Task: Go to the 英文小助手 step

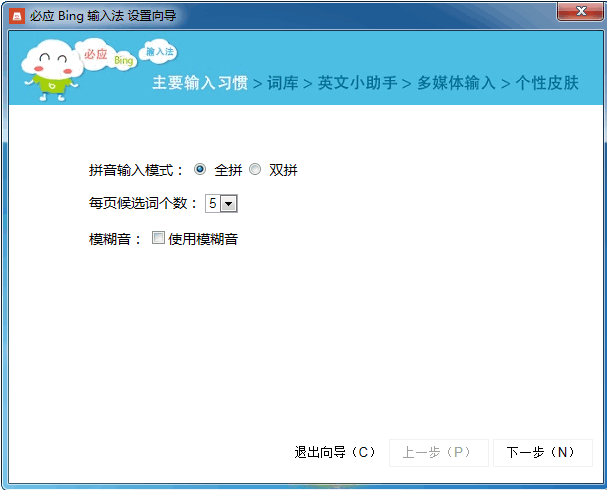Action: 357,83
